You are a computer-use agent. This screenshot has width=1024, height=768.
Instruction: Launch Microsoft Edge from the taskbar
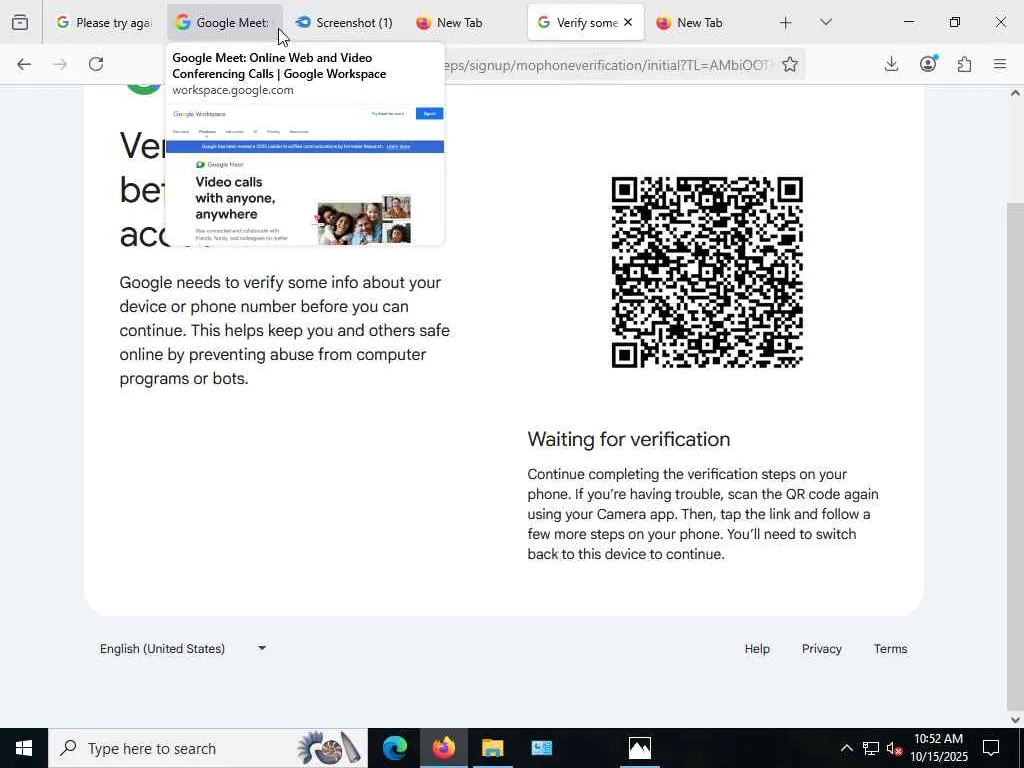pos(394,748)
